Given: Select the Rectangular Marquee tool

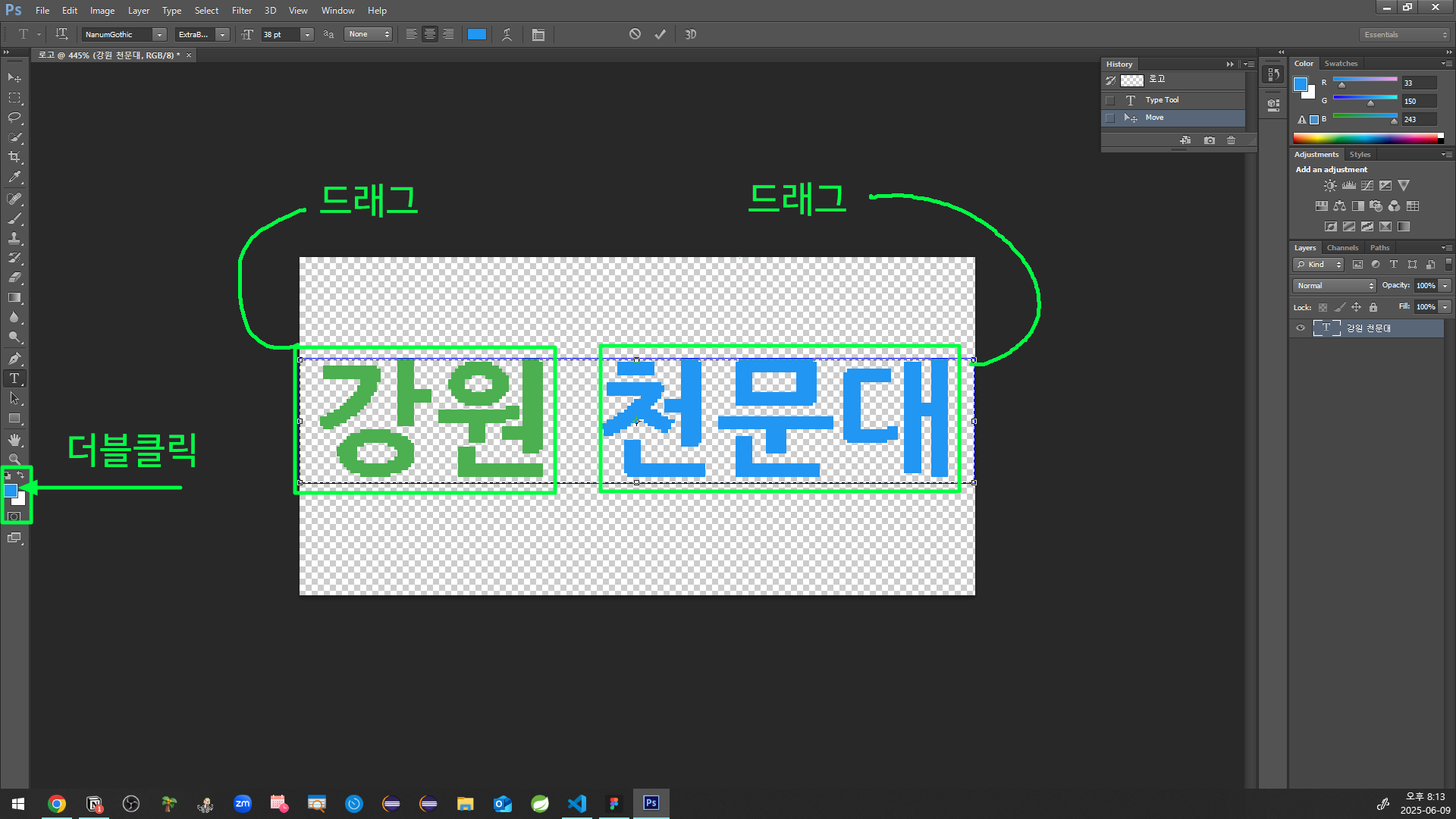Looking at the screenshot, I should (x=14, y=98).
